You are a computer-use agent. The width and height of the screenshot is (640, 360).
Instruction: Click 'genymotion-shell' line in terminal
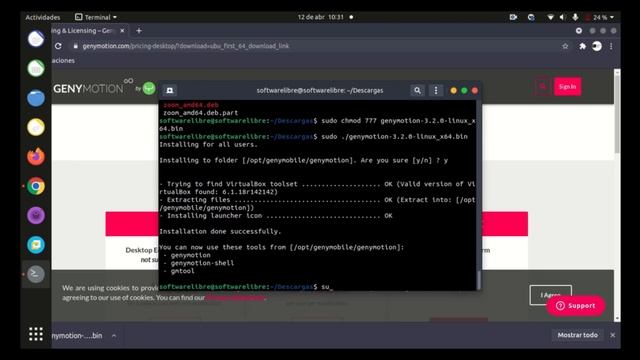202,263
